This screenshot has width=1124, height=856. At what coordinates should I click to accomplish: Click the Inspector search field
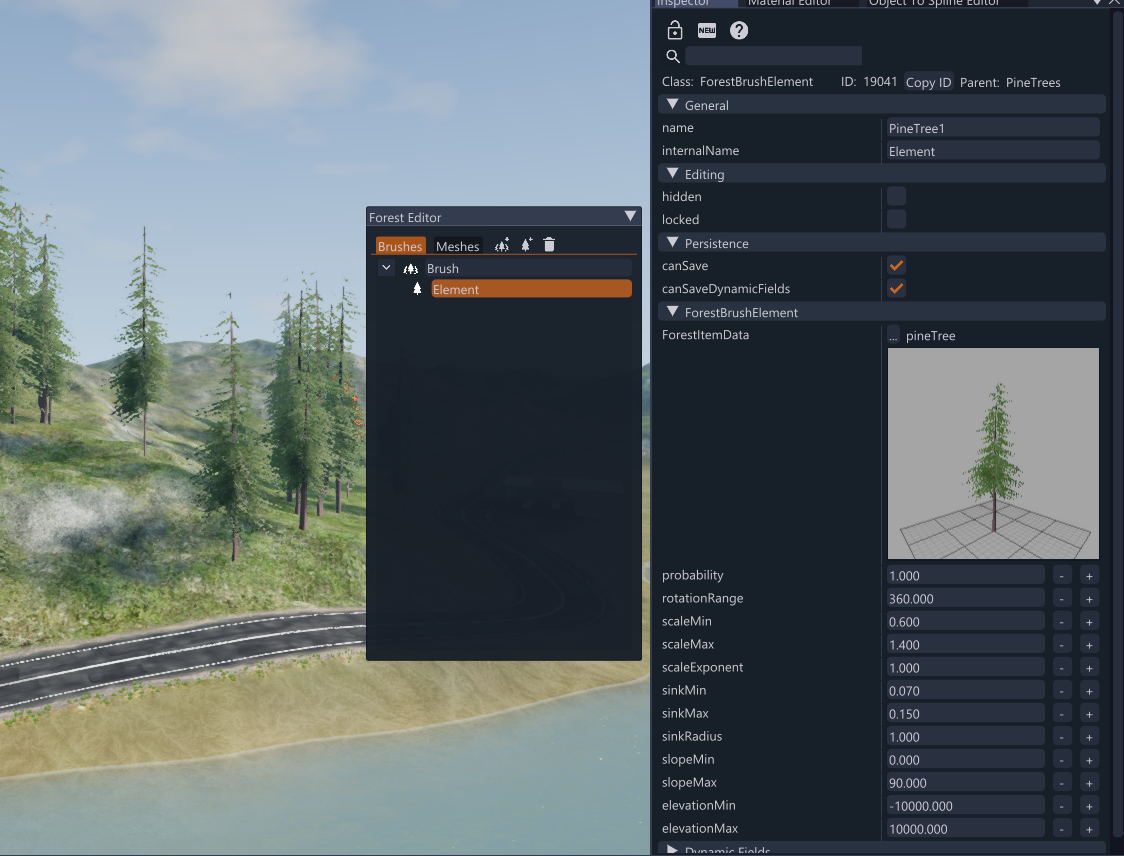(x=773, y=56)
